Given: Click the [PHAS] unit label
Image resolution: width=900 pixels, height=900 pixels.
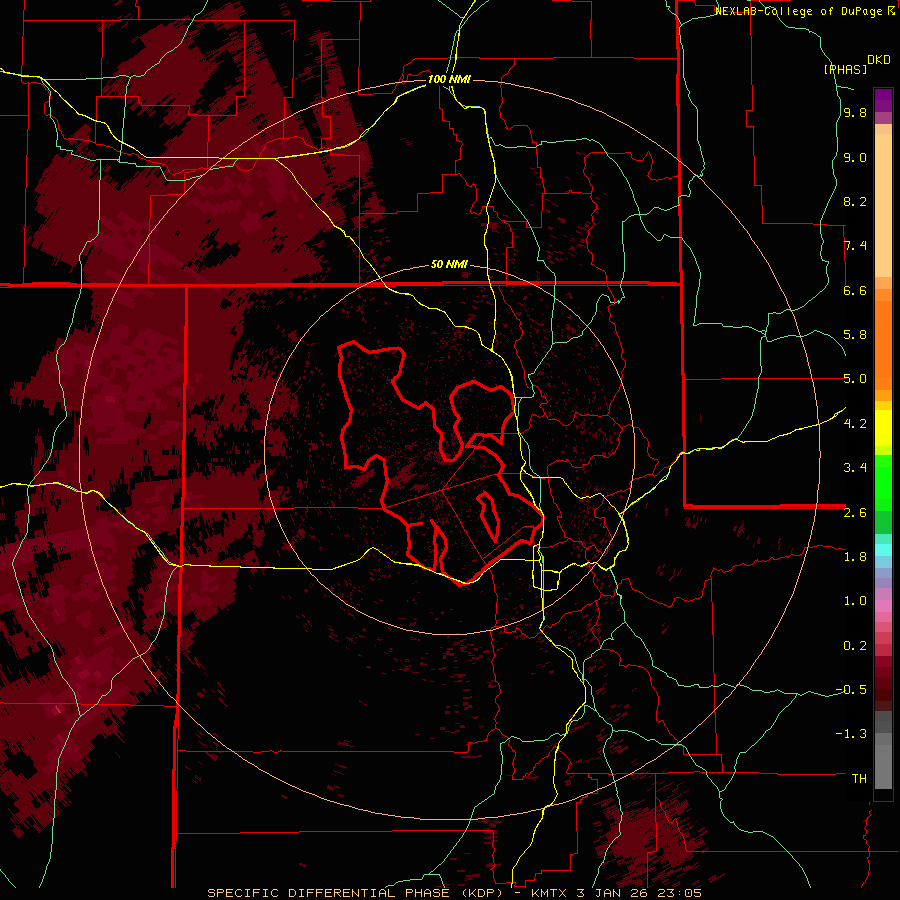Looking at the screenshot, I should pyautogui.click(x=845, y=69).
